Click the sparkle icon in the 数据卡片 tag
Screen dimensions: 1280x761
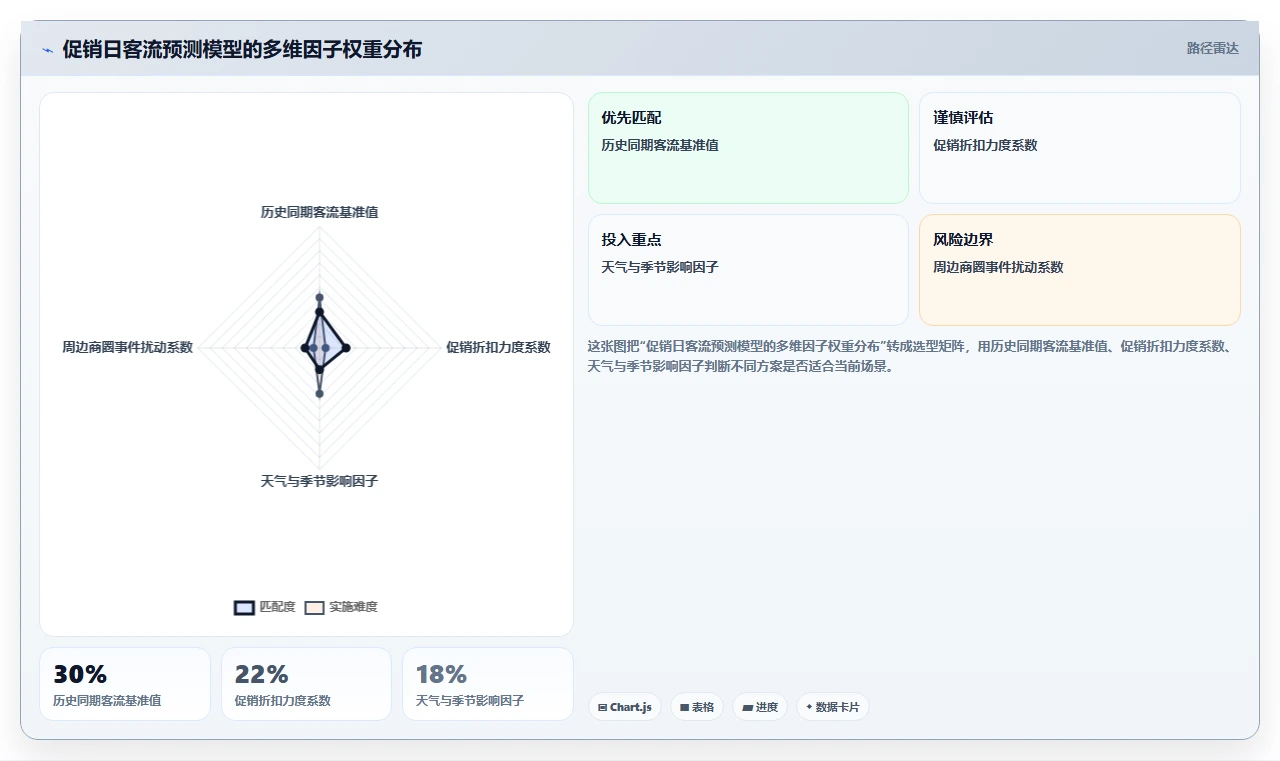[x=809, y=707]
